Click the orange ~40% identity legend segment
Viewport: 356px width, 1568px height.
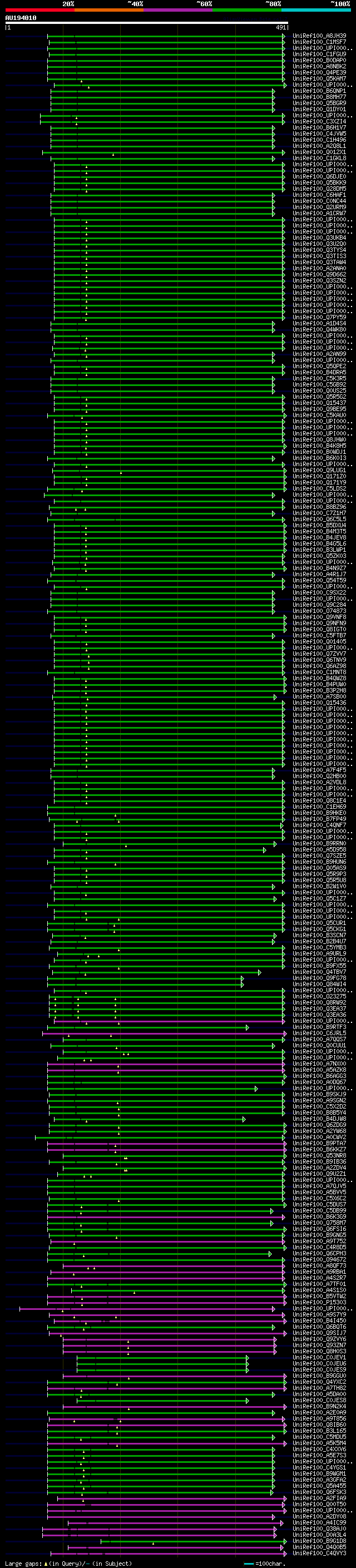109,10
